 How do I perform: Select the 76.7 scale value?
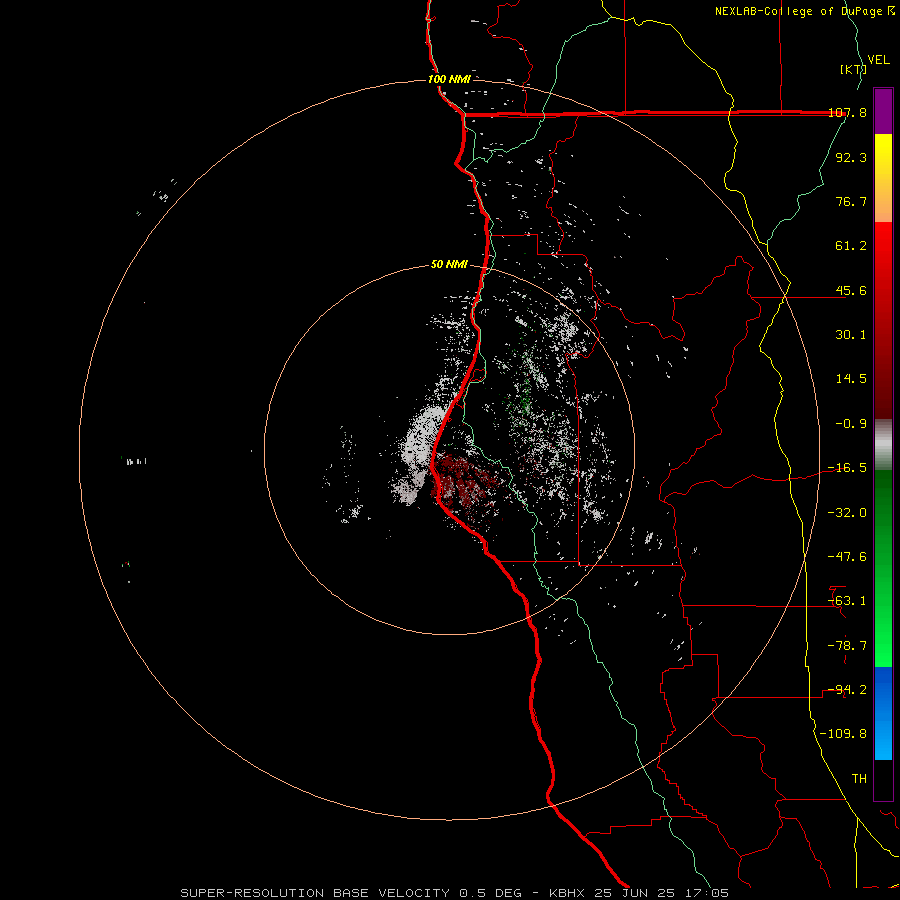[x=851, y=201]
